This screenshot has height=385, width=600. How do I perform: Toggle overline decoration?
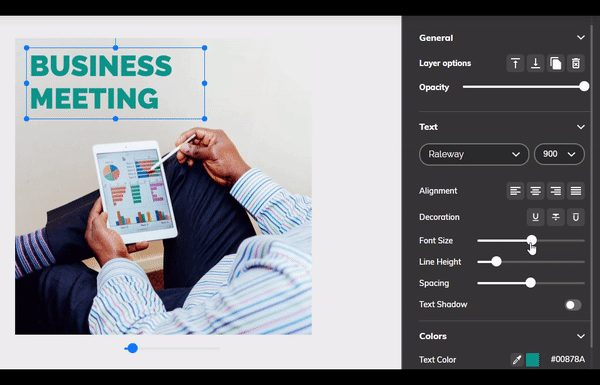tap(576, 217)
